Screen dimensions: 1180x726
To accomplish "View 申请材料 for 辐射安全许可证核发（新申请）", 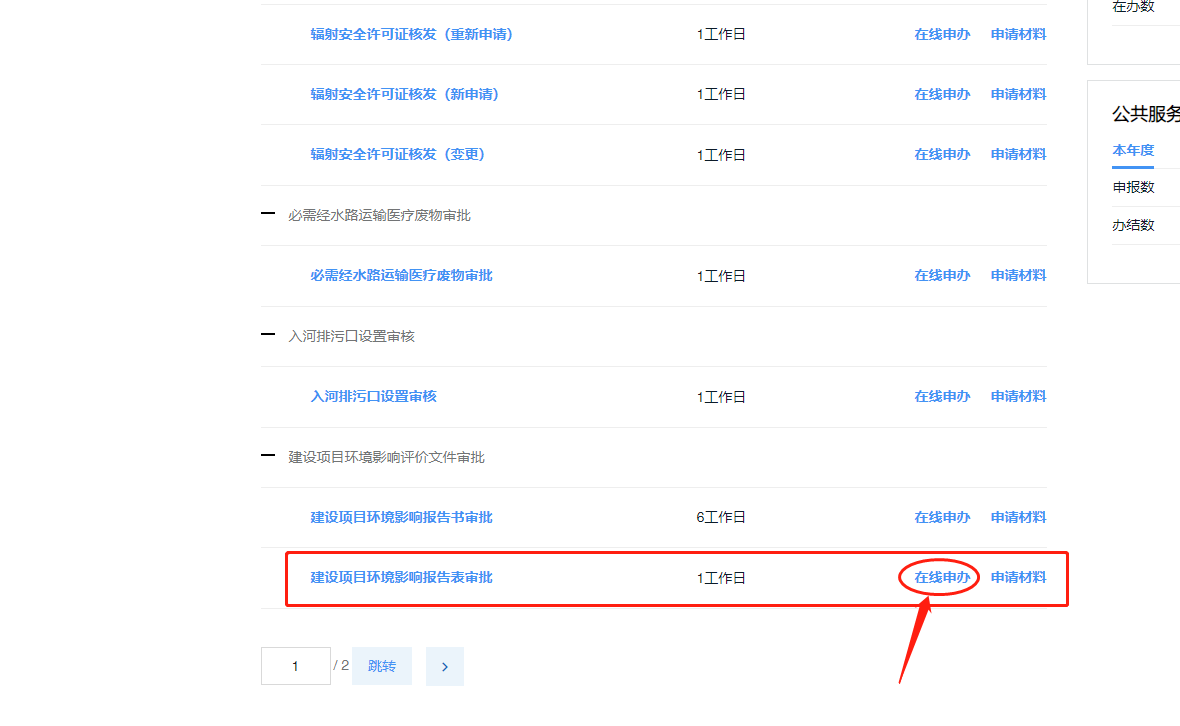I will [x=1018, y=94].
